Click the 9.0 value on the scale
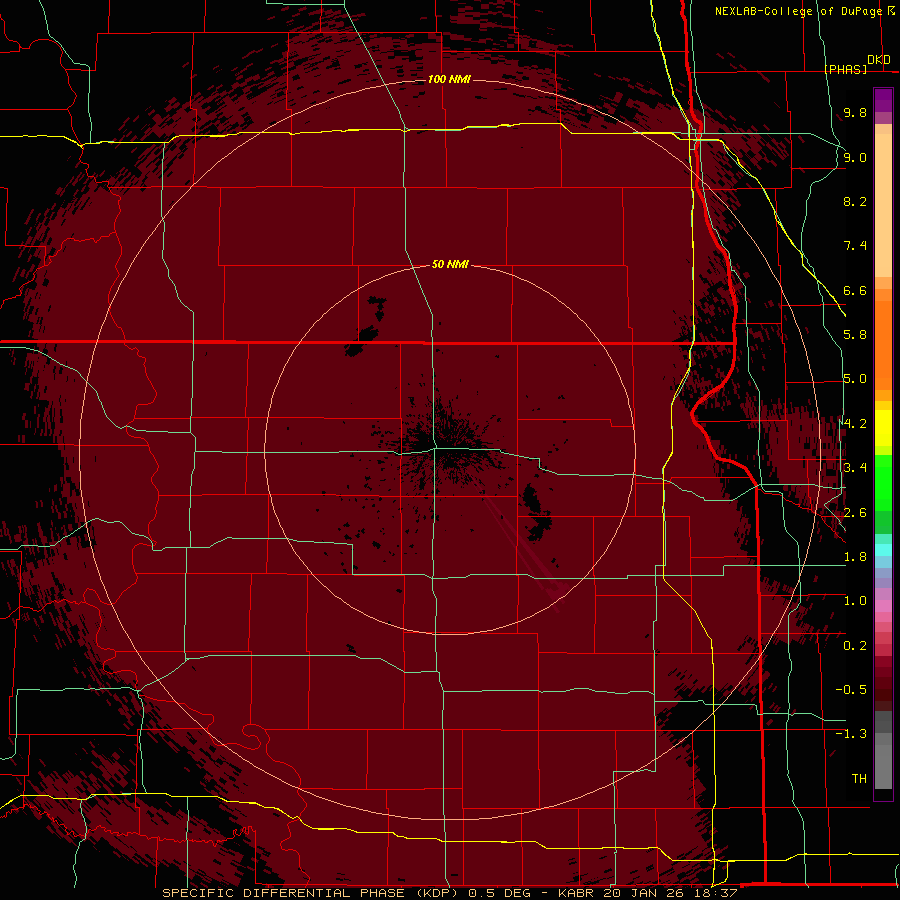The height and width of the screenshot is (900, 900). [x=855, y=157]
